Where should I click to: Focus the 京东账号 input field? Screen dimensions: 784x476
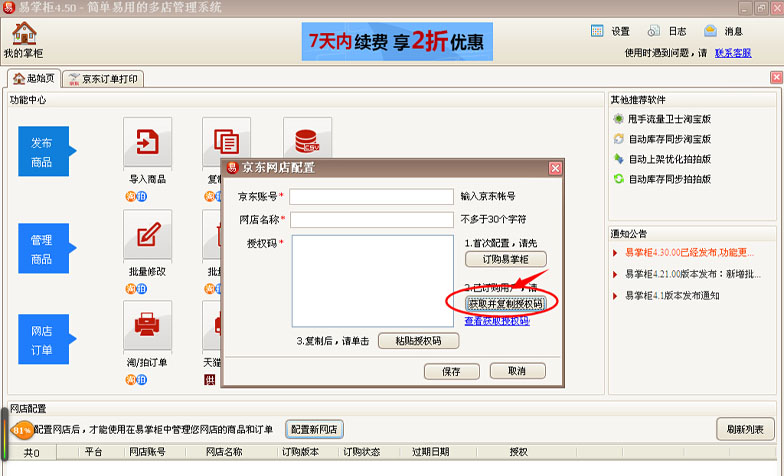coord(372,196)
